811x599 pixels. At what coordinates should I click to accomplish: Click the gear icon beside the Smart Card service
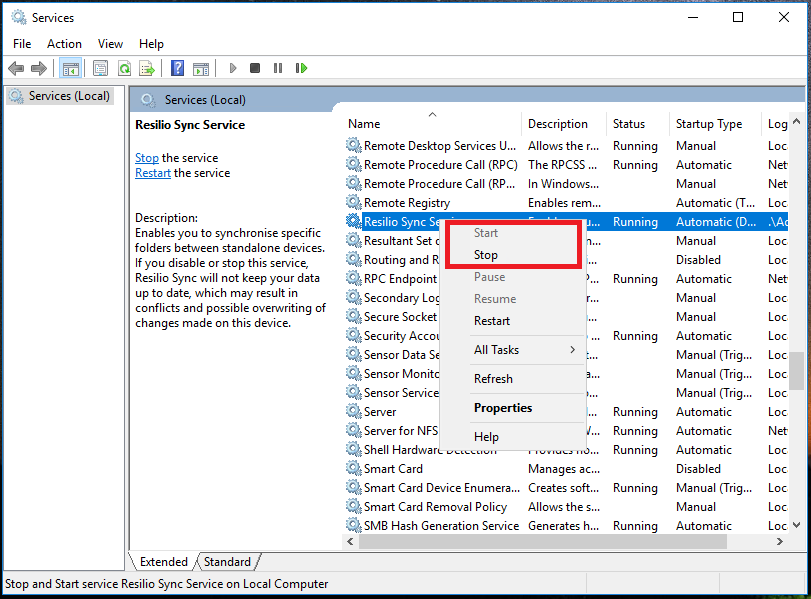(x=354, y=469)
